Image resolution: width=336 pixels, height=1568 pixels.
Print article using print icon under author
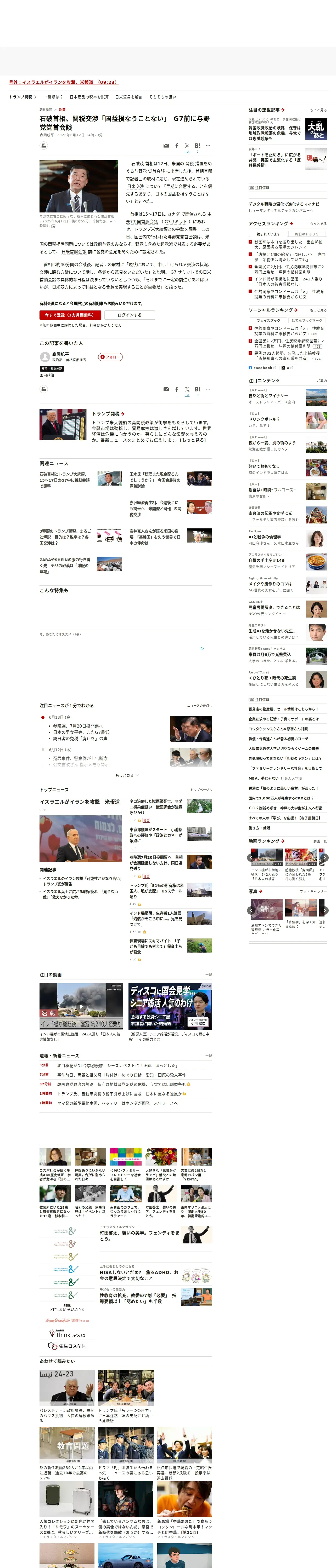pyautogui.click(x=43, y=389)
